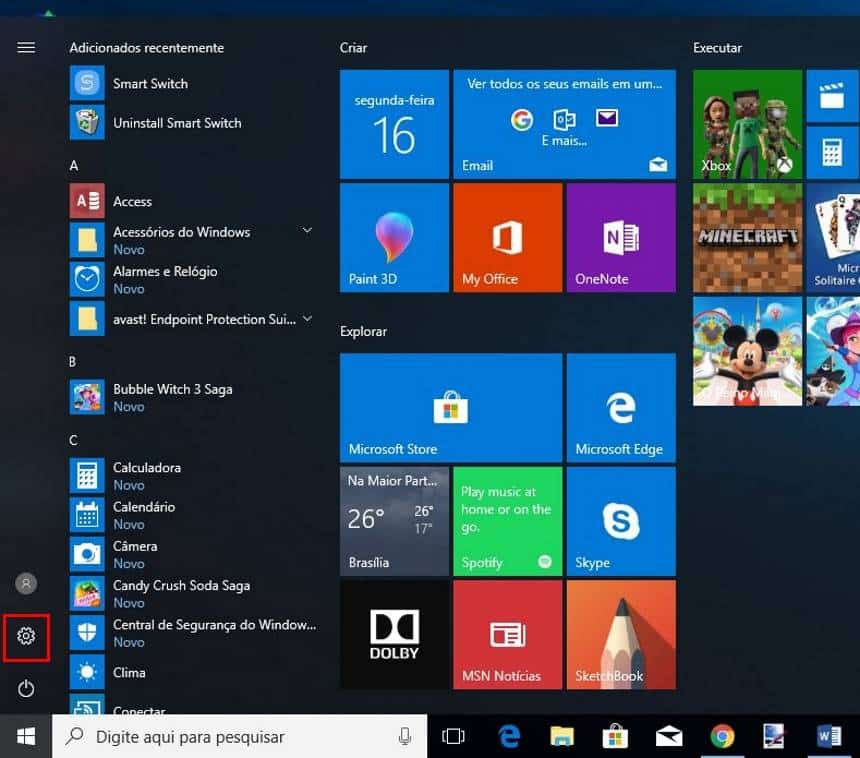This screenshot has width=860, height=758.
Task: Launch Câmera app
Action: pos(192,555)
